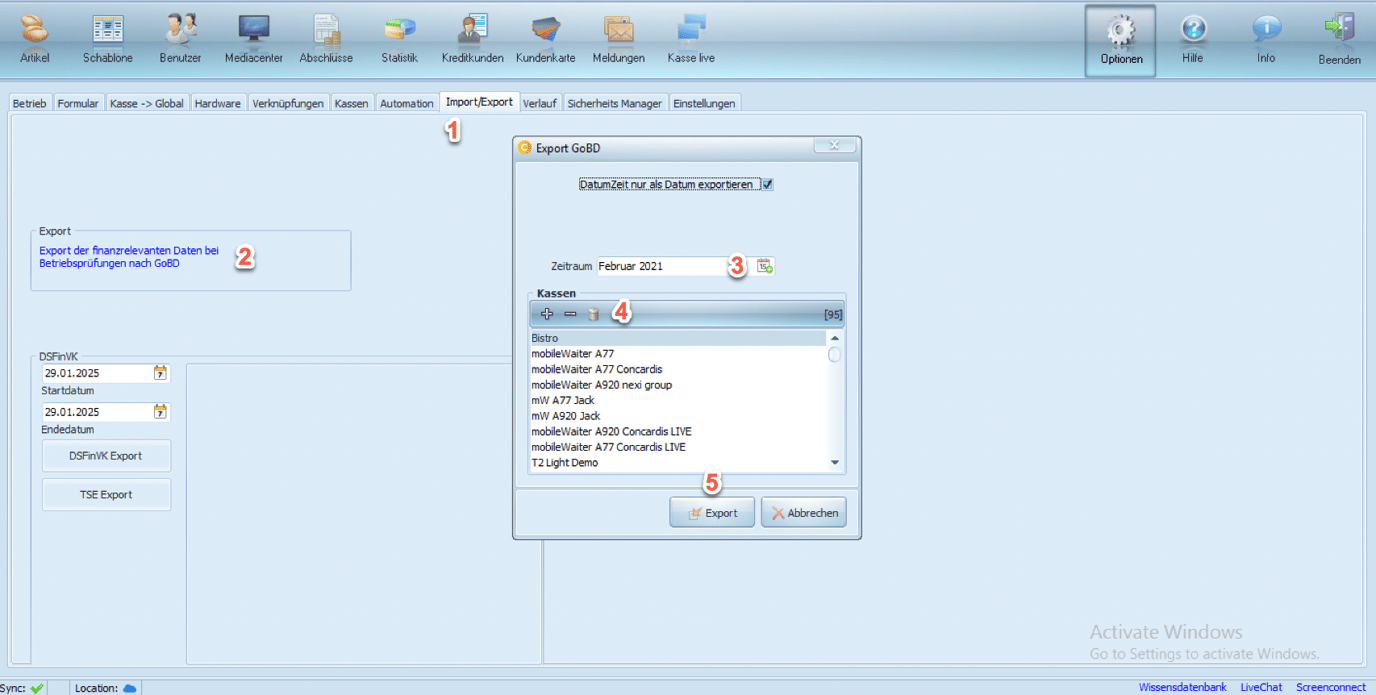Start the DSFinVK Export

[x=106, y=455]
